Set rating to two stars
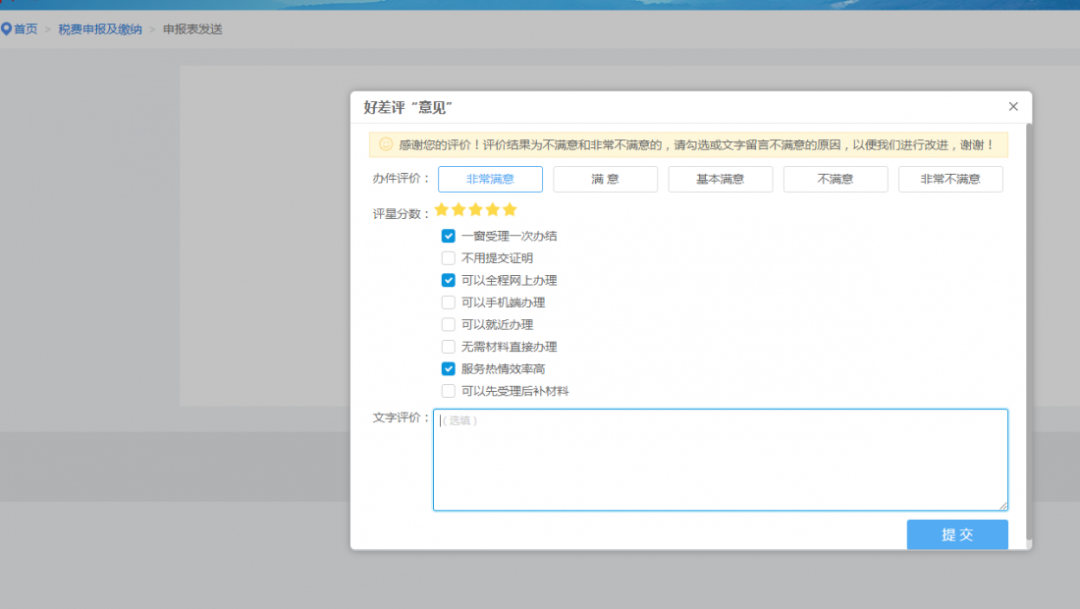Viewport: 1080px width, 609px height. point(459,209)
